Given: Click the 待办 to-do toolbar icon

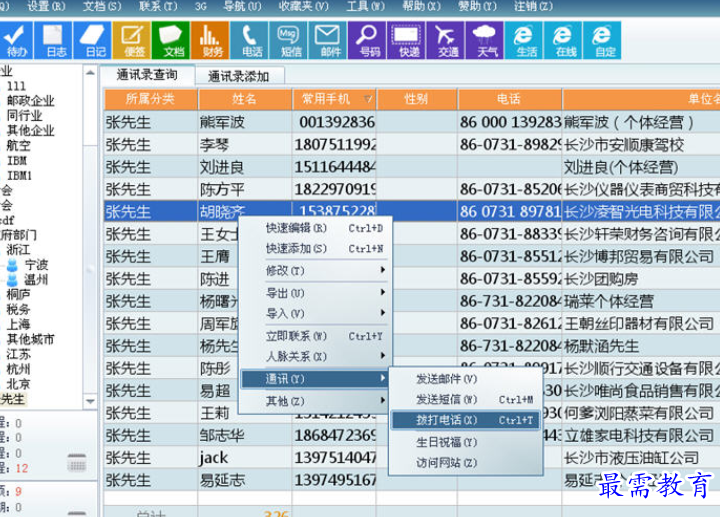Looking at the screenshot, I should pos(17,40).
